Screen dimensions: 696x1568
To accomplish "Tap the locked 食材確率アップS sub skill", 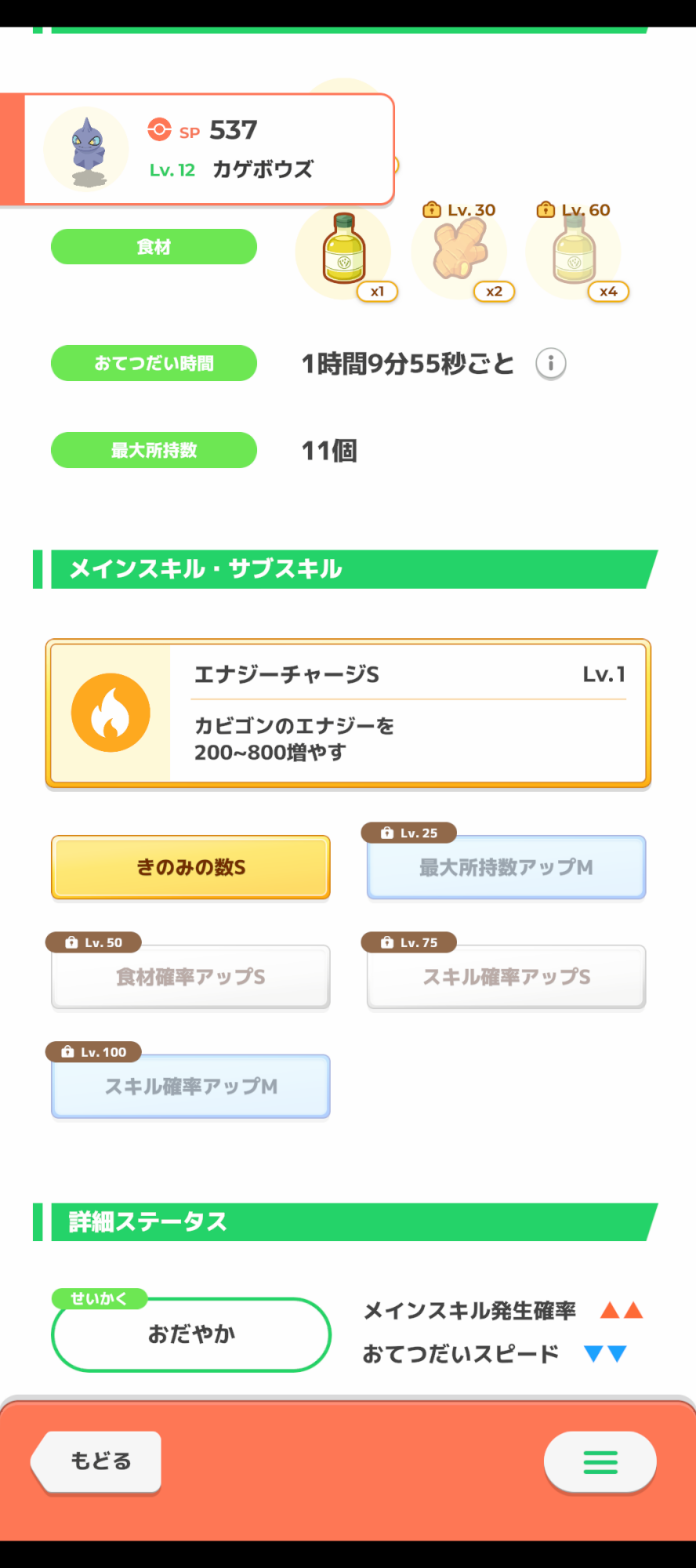I will (x=190, y=977).
